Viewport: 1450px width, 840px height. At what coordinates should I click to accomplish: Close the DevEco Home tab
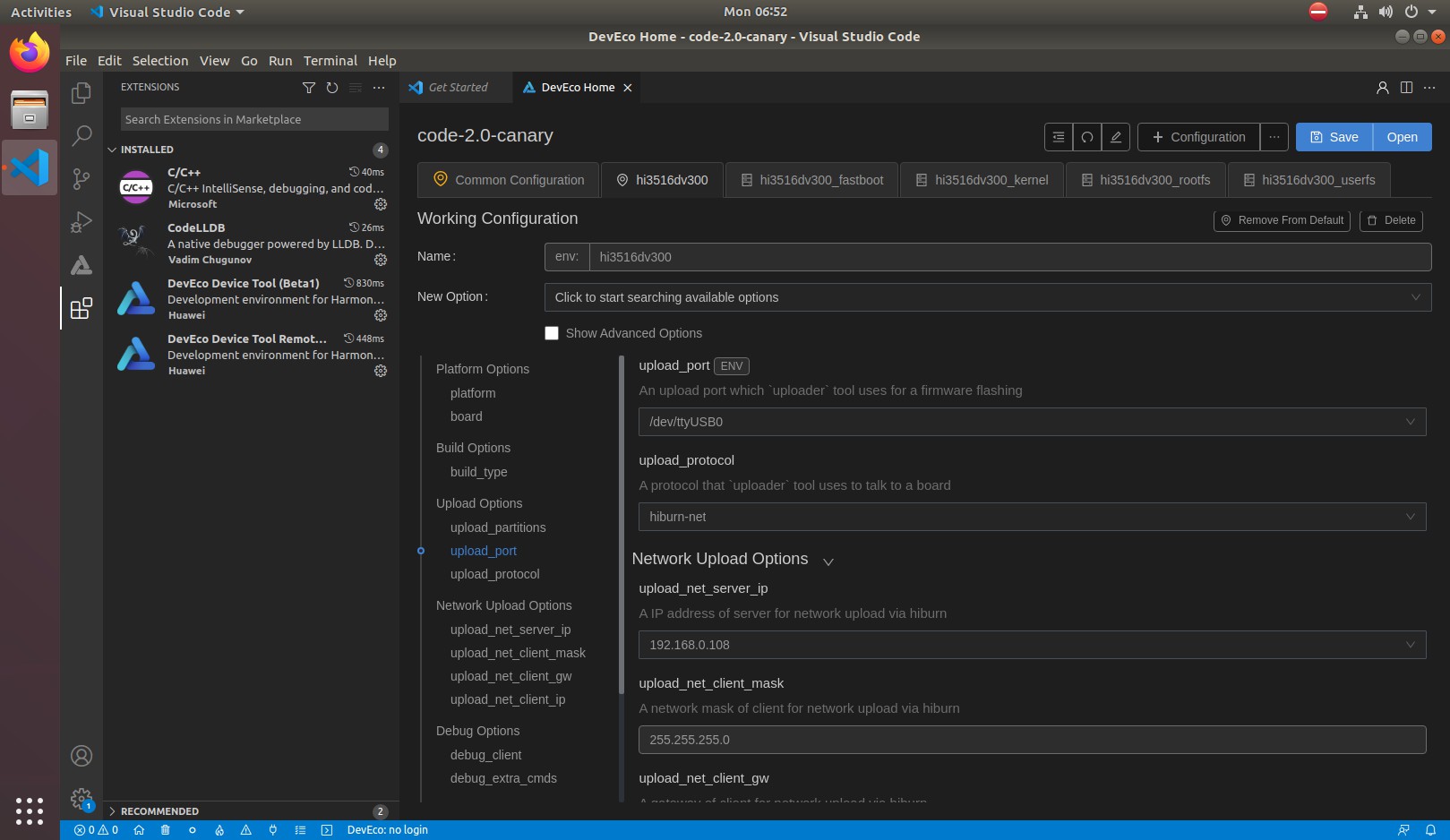(628, 88)
